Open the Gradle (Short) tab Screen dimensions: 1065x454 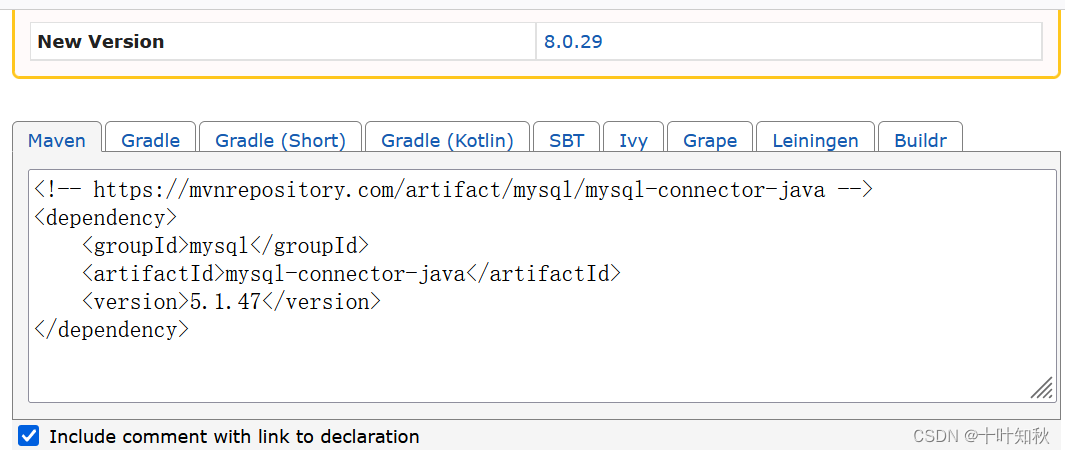(x=281, y=137)
